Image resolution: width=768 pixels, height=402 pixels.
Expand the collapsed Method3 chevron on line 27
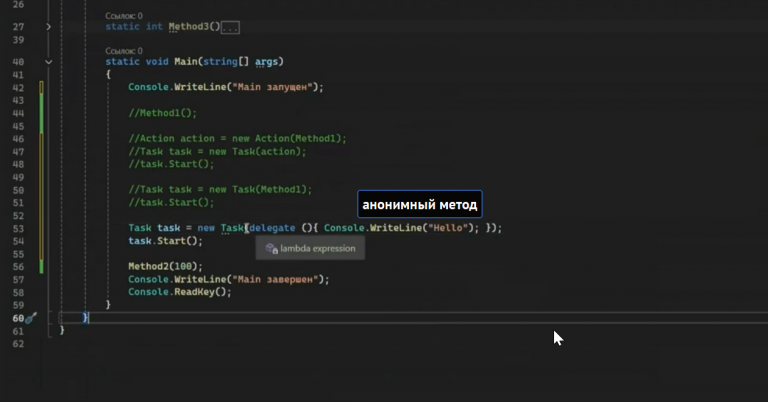48,26
